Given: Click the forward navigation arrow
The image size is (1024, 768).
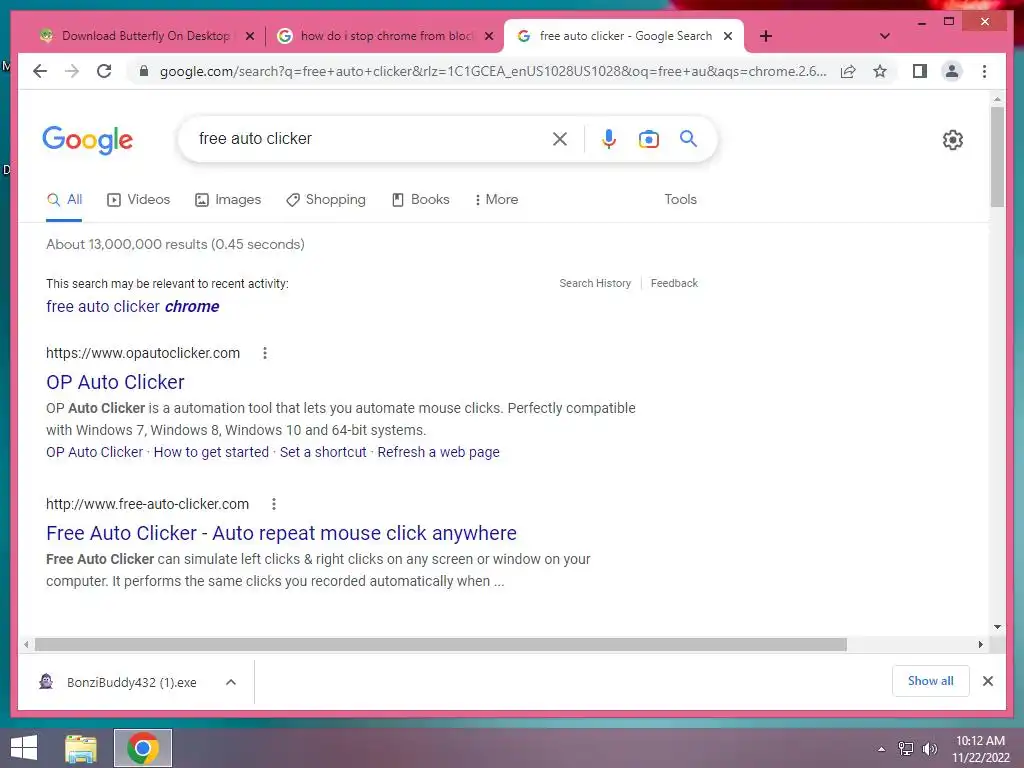Looking at the screenshot, I should click(x=72, y=71).
